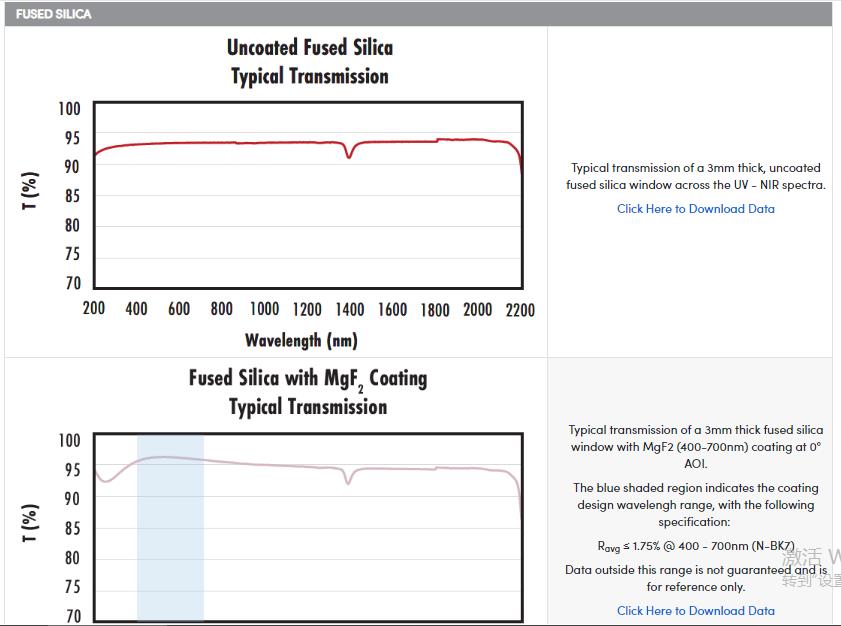Click the T (%) label on uncoated chart

coord(30,191)
